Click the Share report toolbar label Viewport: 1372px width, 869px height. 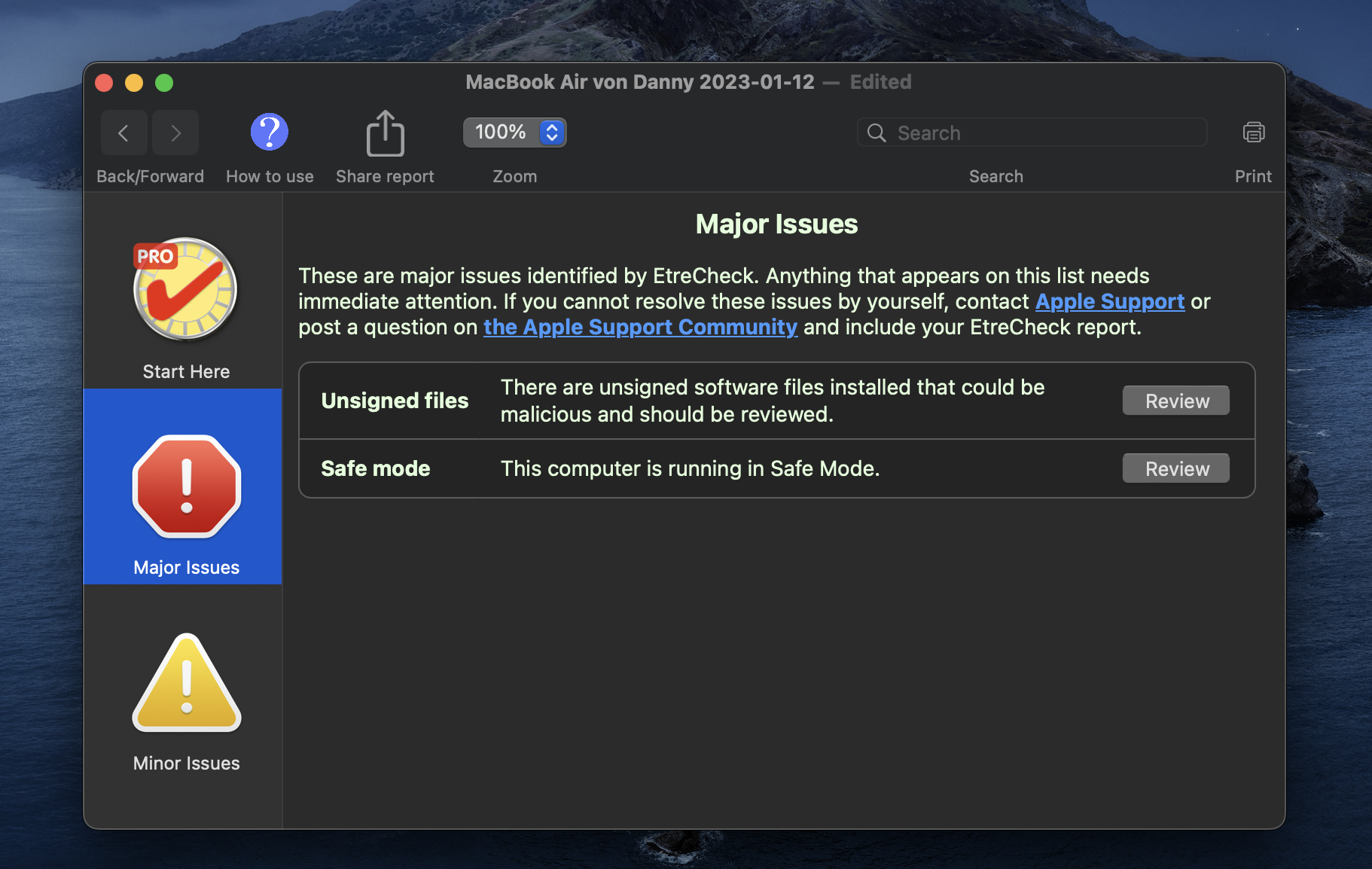(385, 176)
